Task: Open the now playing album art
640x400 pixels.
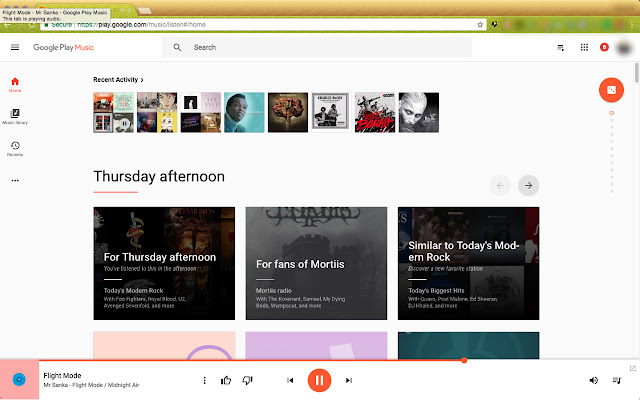Action: 19,380
